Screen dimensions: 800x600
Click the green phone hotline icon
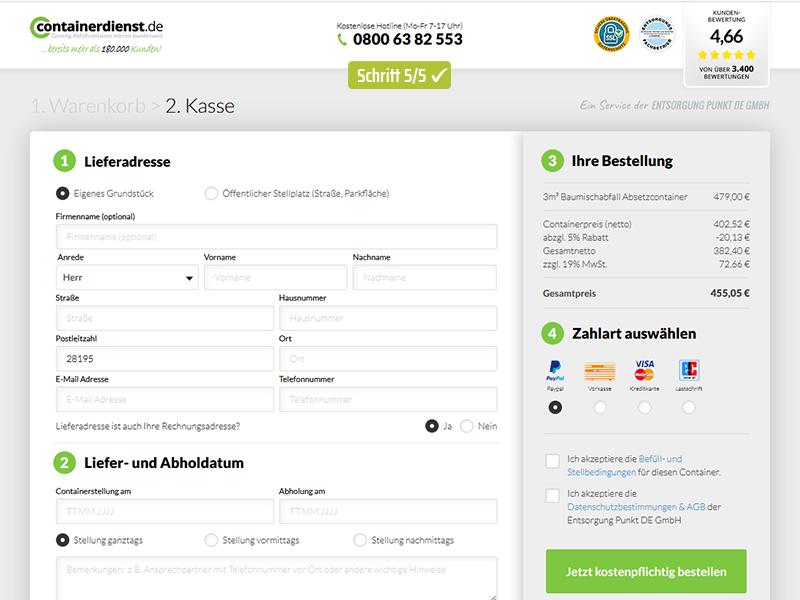343,40
